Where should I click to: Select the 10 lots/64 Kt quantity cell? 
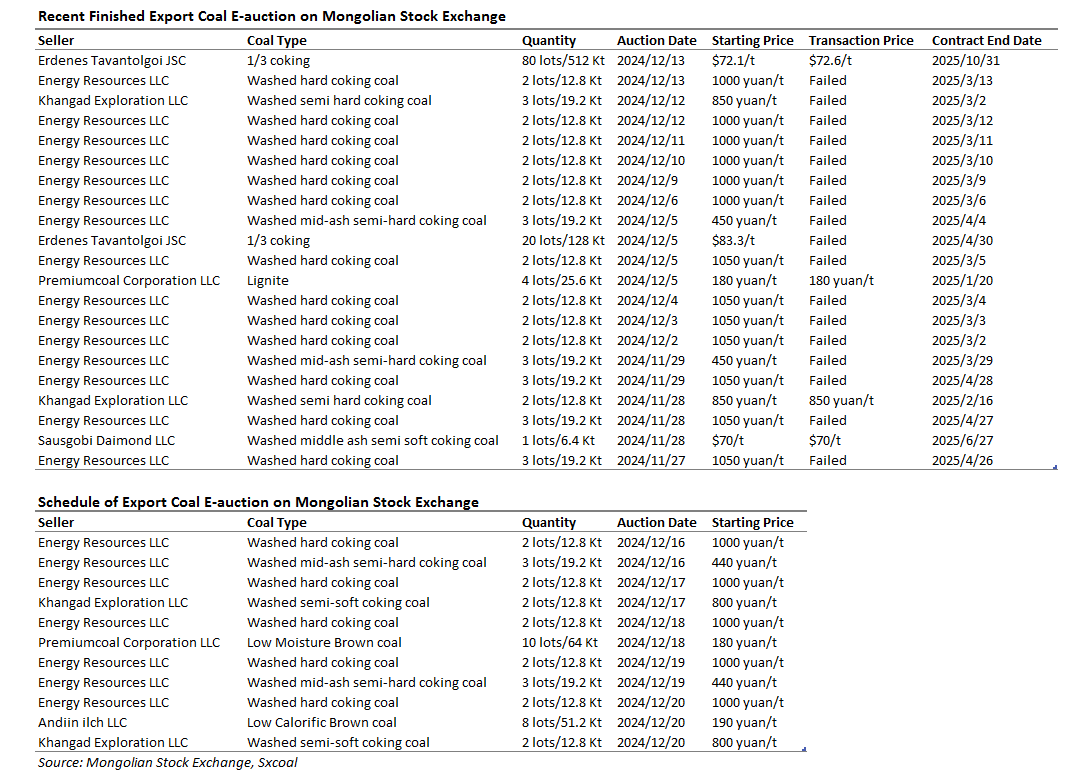coord(559,643)
